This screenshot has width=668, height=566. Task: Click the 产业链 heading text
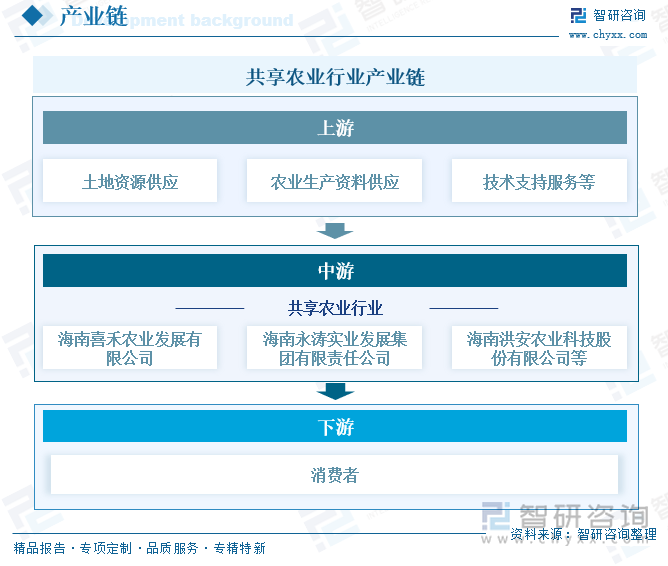tap(94, 16)
